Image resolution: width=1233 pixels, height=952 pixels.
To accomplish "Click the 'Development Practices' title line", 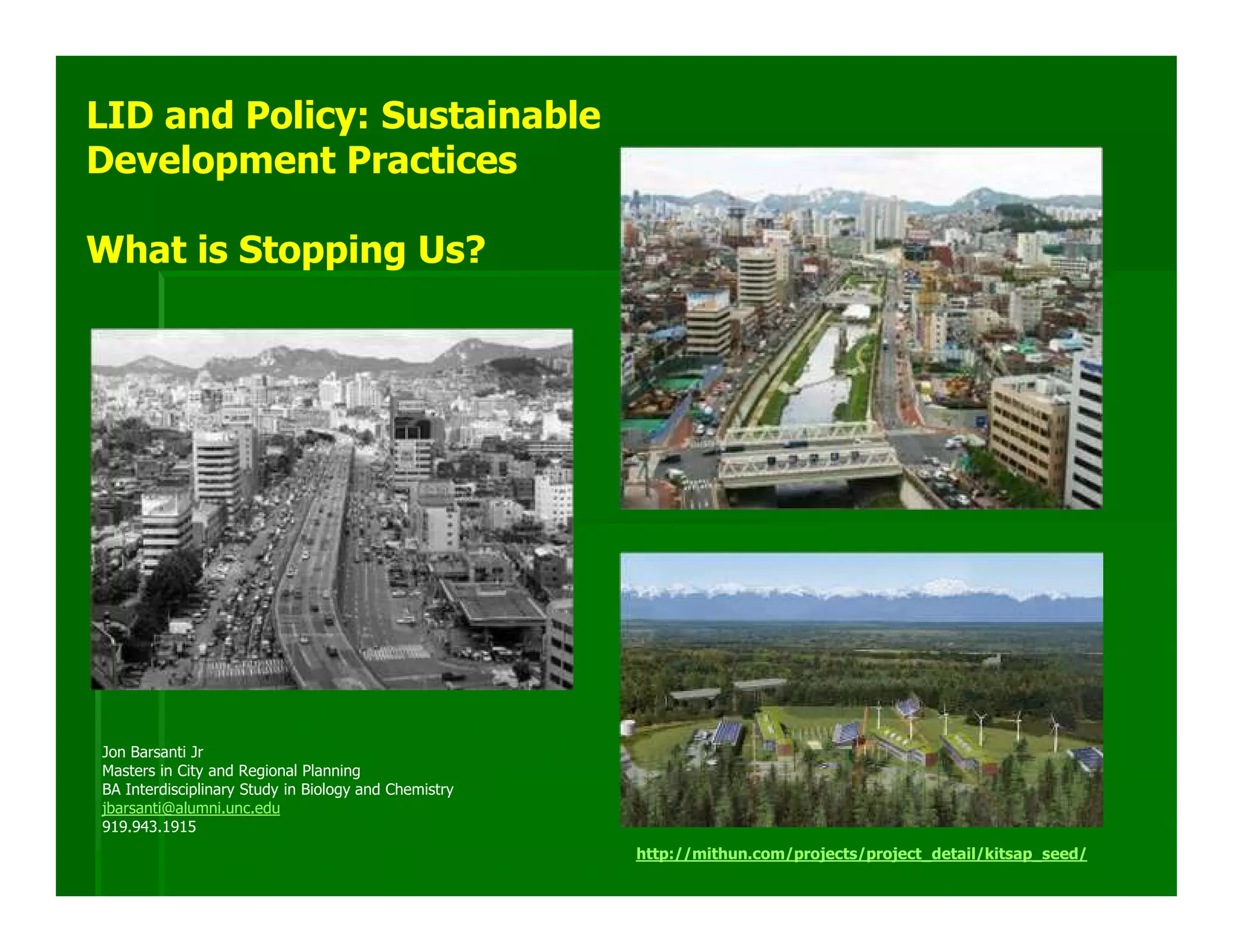I will (302, 160).
